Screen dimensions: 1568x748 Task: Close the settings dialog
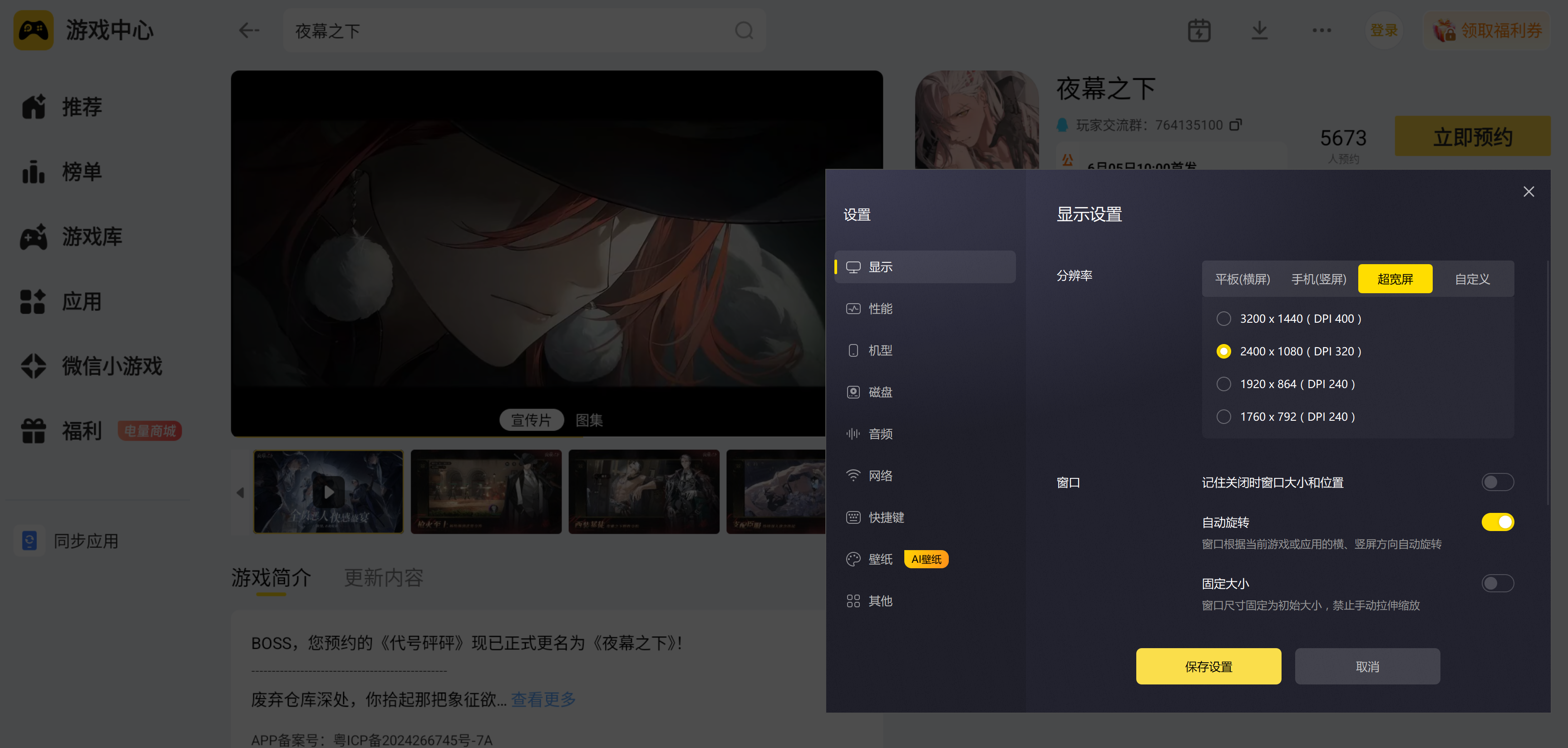(1529, 192)
